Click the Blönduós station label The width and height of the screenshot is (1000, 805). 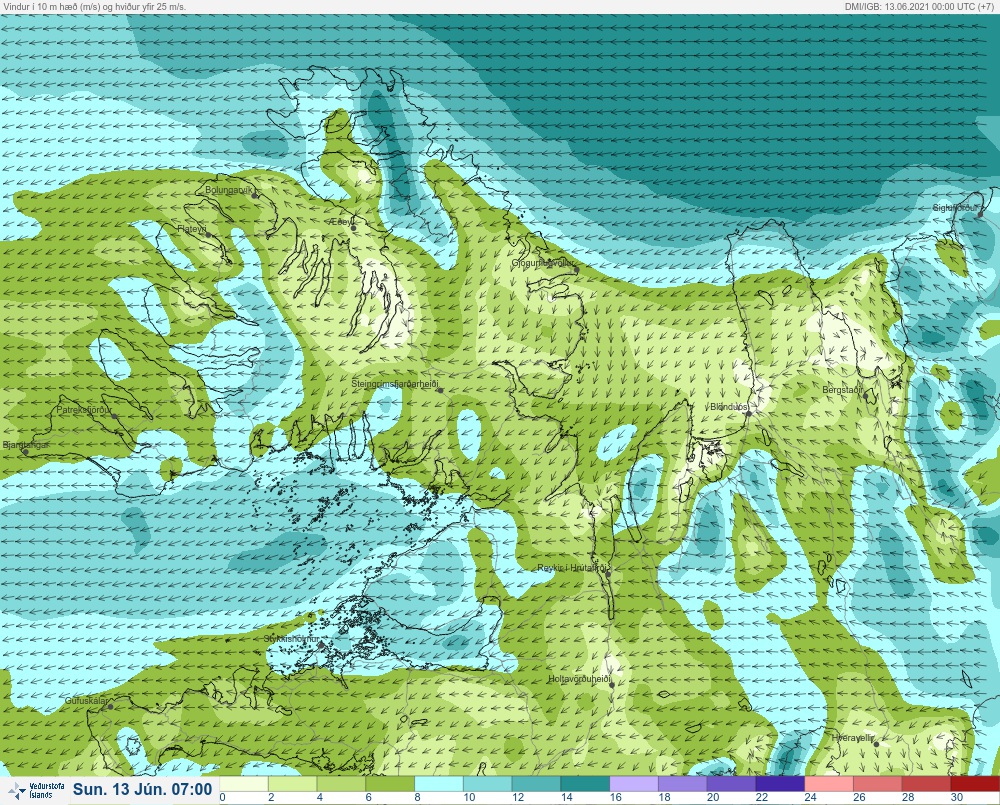728,407
